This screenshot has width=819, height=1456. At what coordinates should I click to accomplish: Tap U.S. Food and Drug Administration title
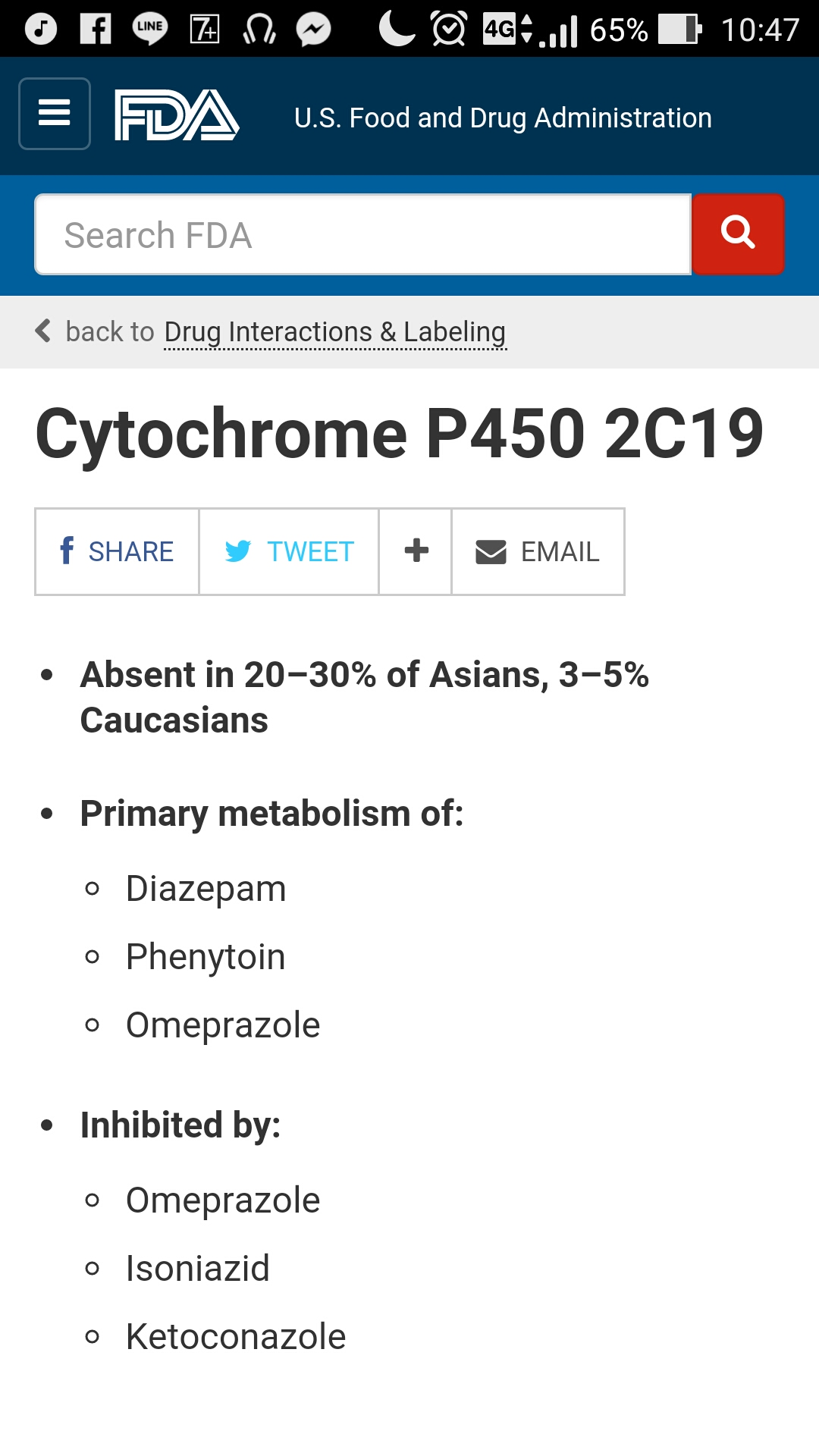pyautogui.click(x=503, y=118)
